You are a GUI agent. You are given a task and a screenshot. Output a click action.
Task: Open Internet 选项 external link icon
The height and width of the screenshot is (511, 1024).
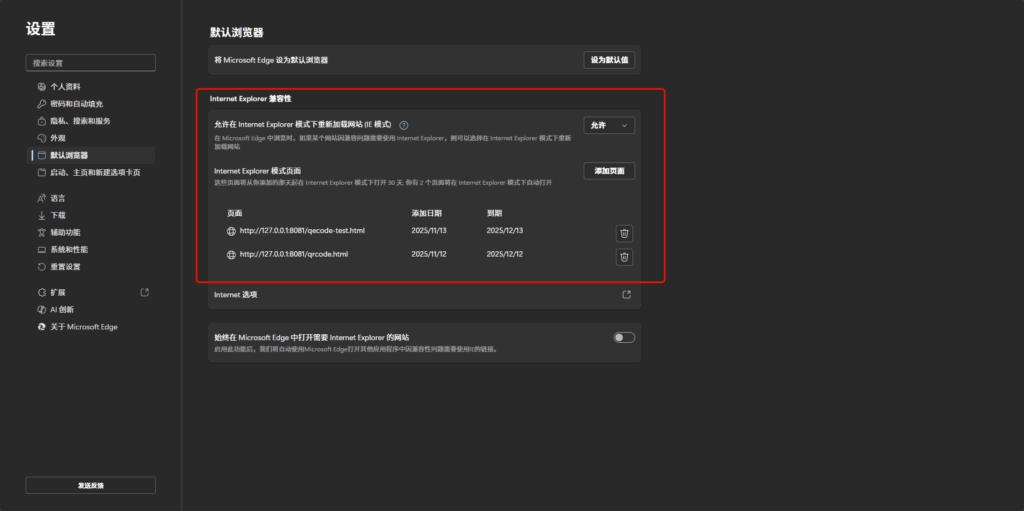pyautogui.click(x=626, y=295)
